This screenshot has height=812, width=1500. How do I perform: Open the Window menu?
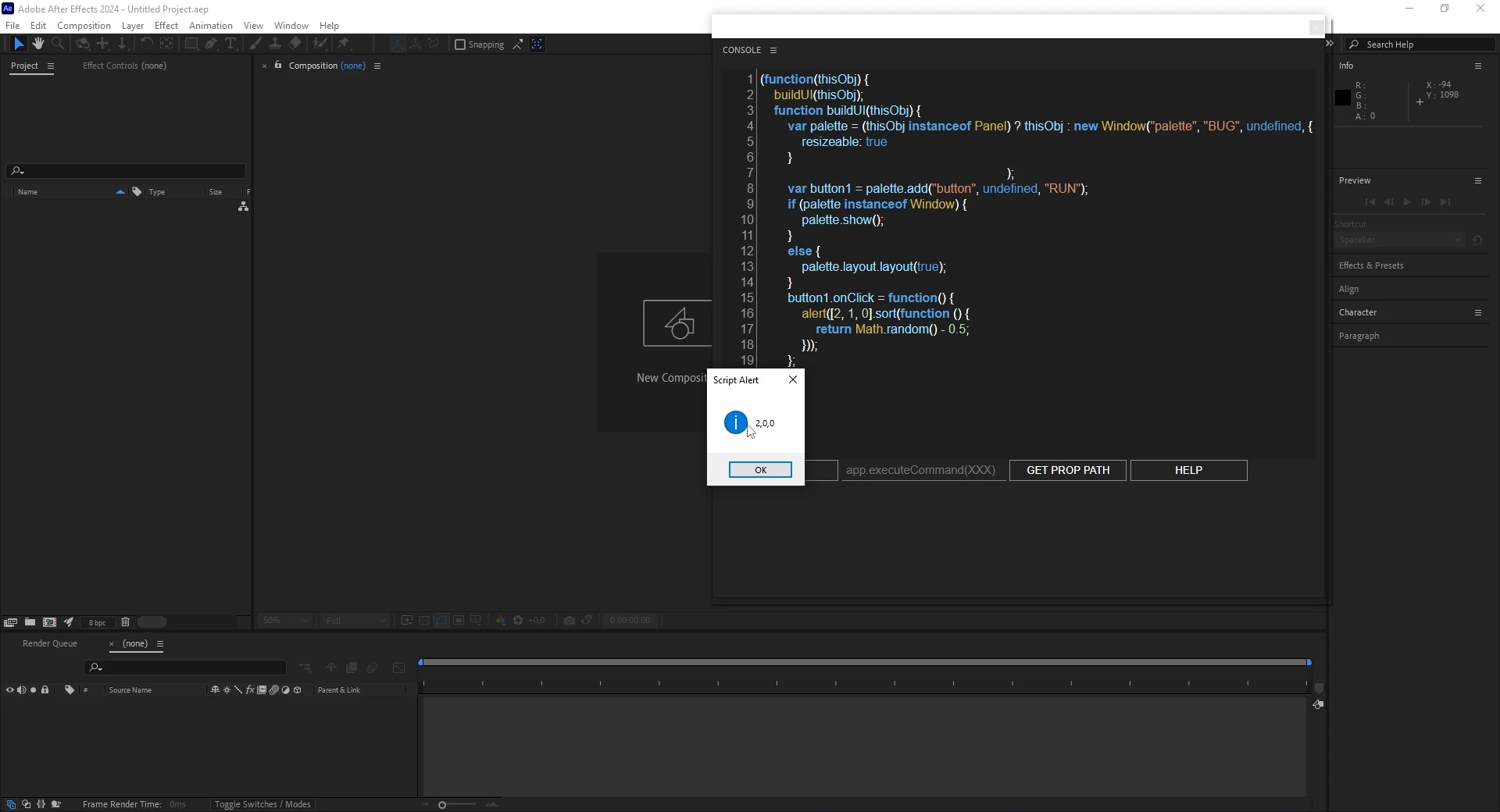[x=291, y=26]
